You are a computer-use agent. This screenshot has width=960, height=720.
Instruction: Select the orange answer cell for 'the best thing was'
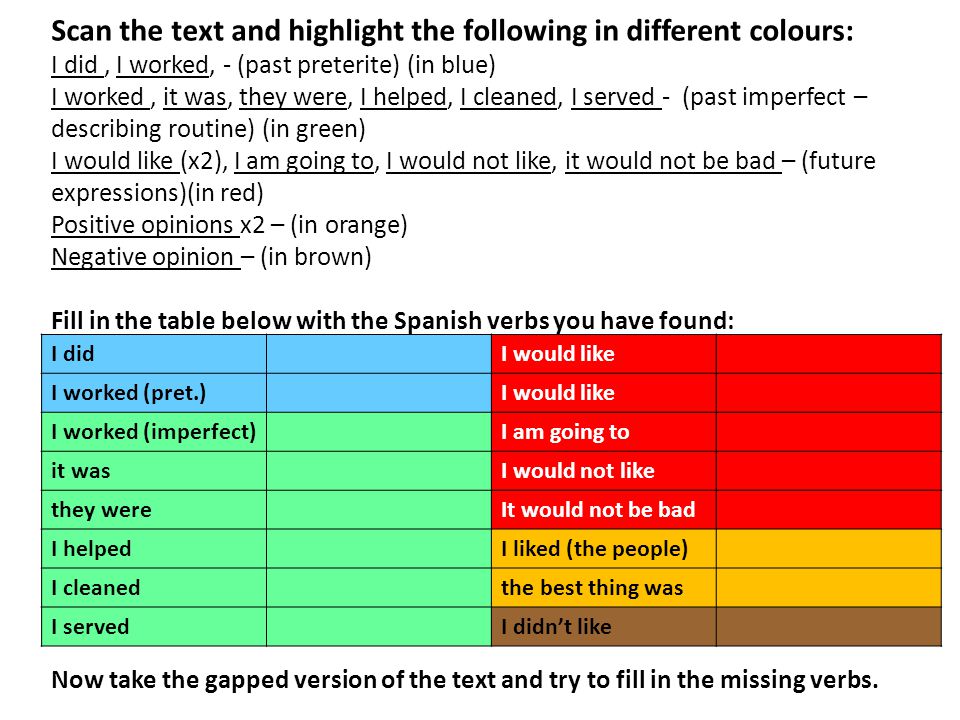pyautogui.click(x=828, y=588)
